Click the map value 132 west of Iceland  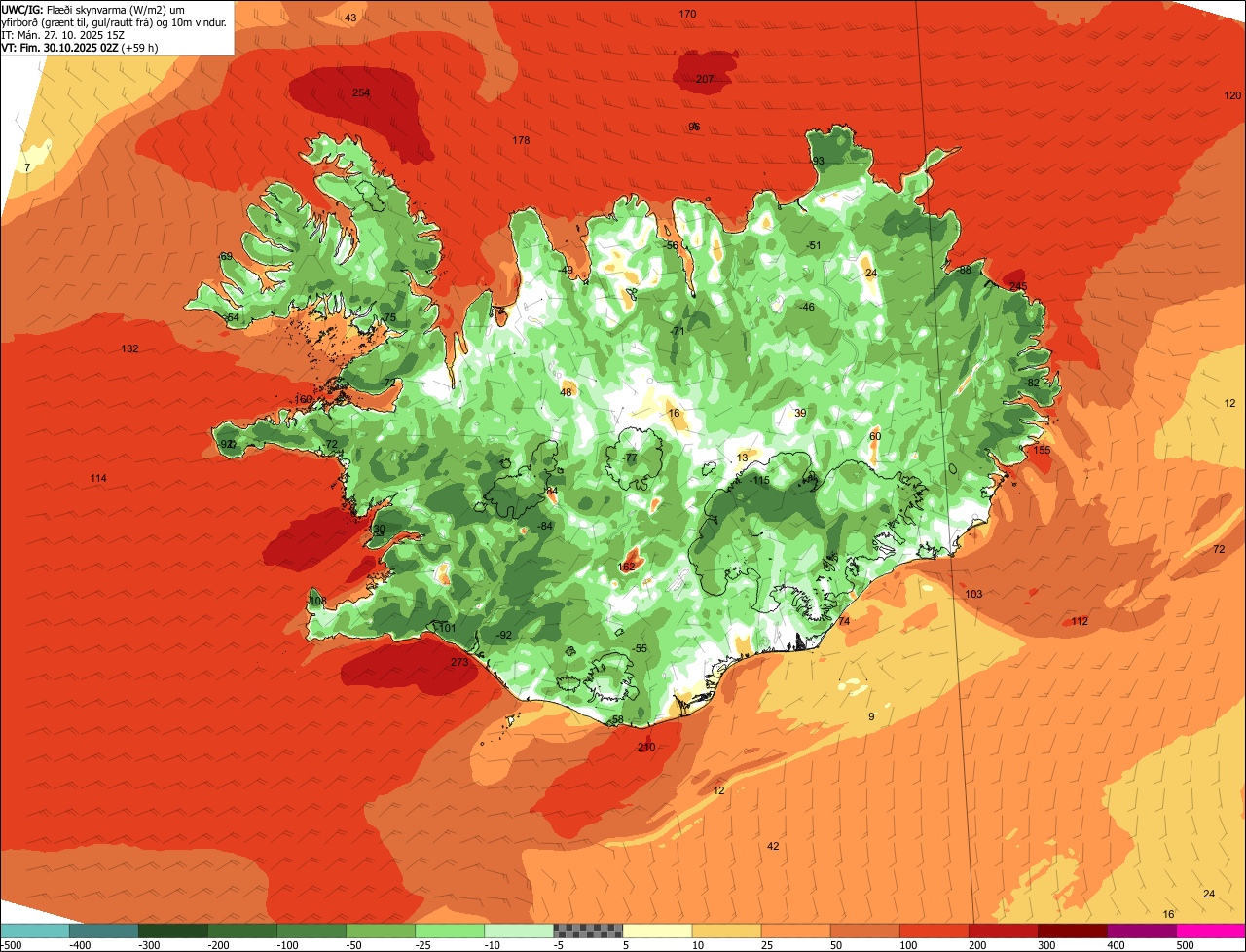(x=130, y=348)
